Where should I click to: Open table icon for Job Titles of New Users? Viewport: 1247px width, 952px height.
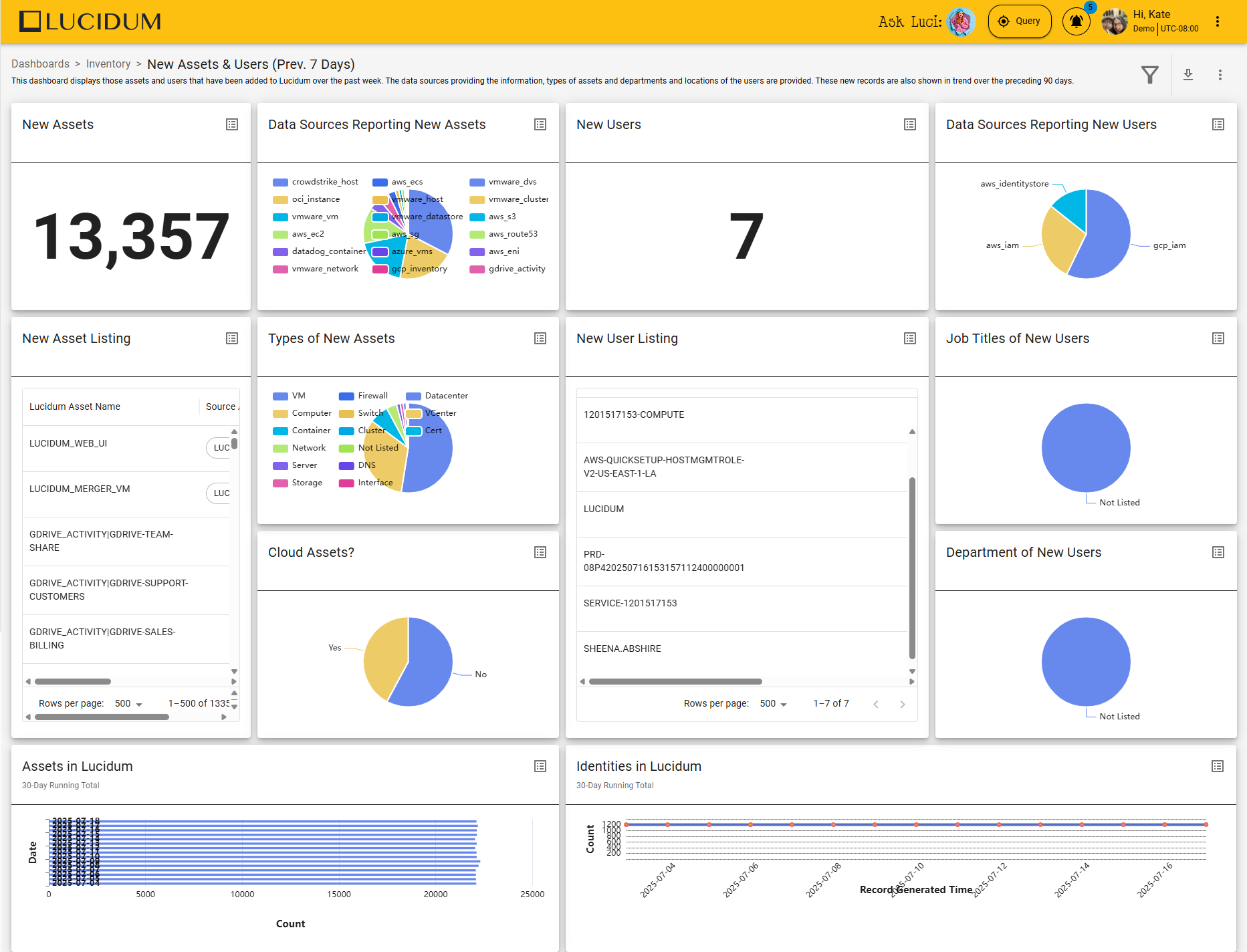1218,338
